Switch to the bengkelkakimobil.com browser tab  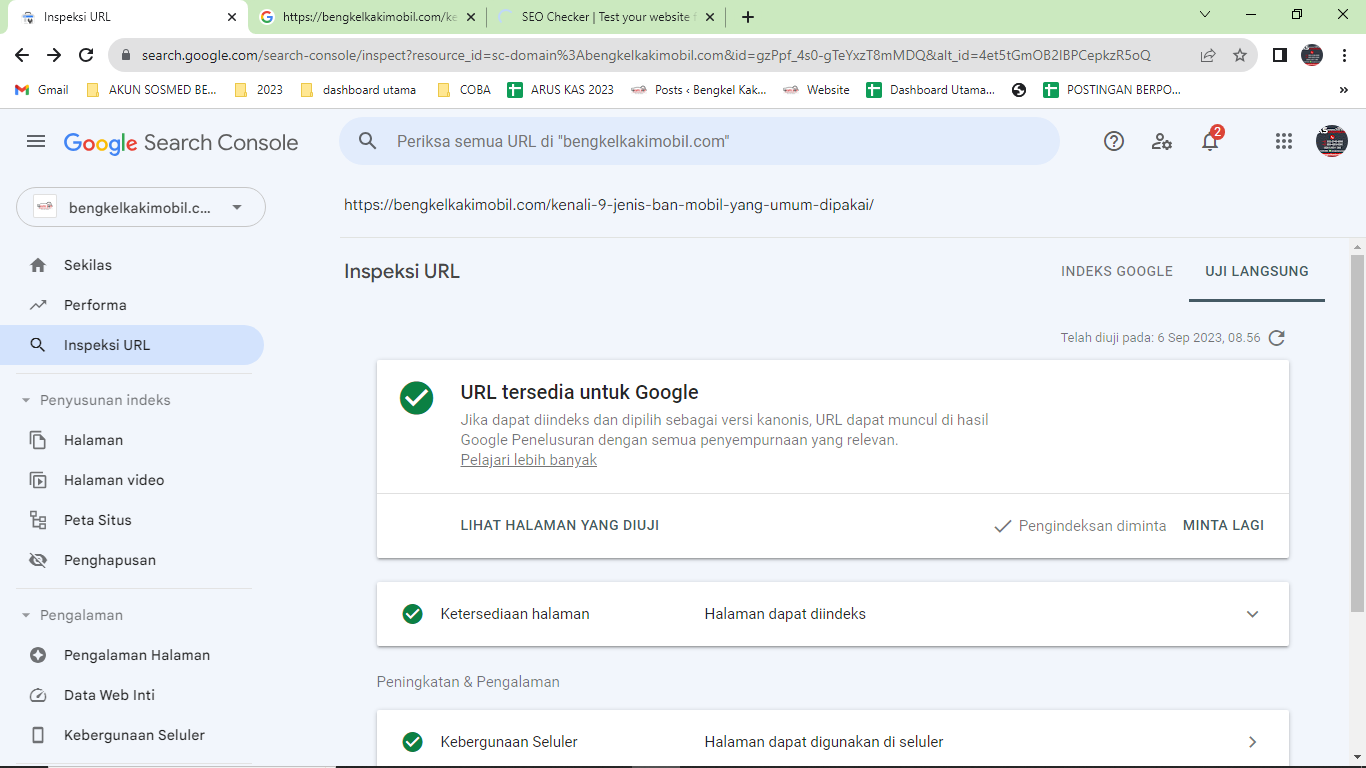[368, 17]
